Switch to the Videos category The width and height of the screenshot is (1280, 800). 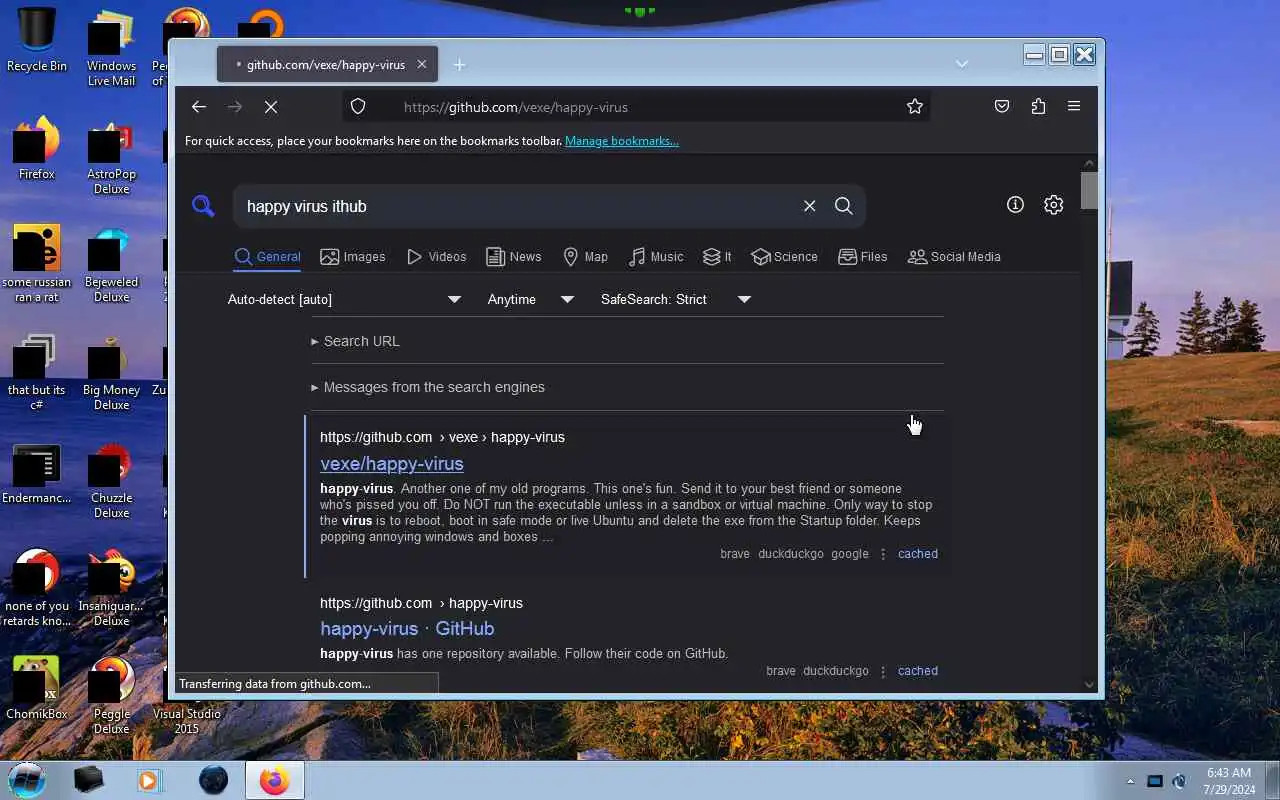pyautogui.click(x=436, y=257)
